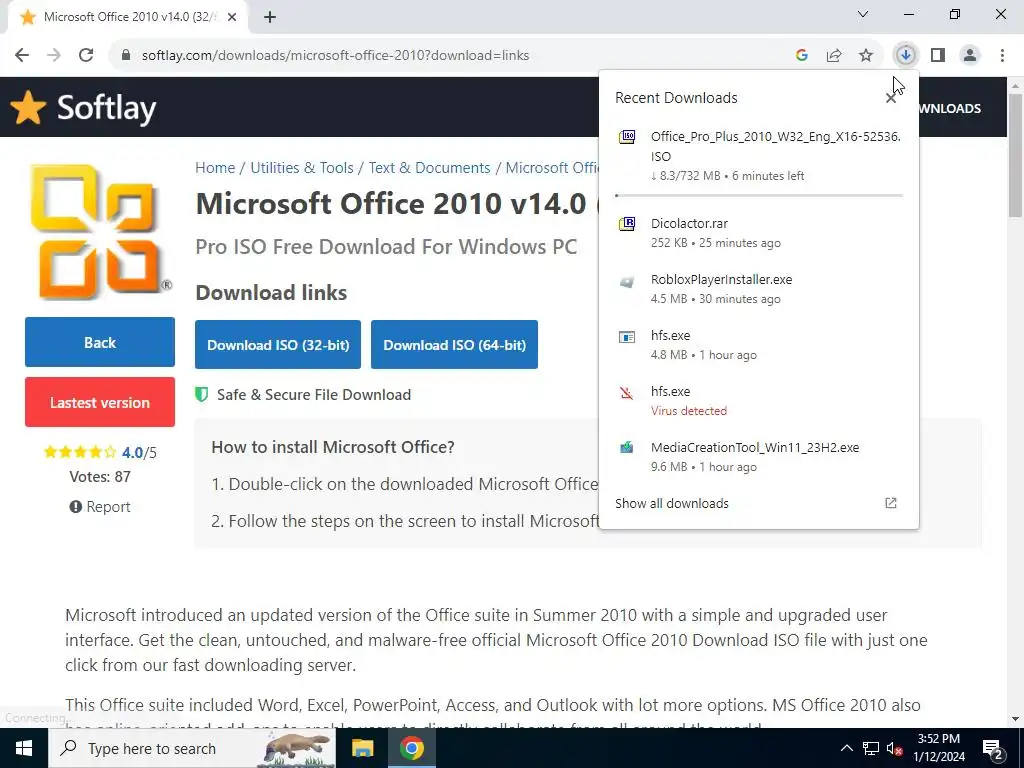Select the Microsoft Office 2010 v14.0 tab
1024x768 pixels.
(x=127, y=17)
